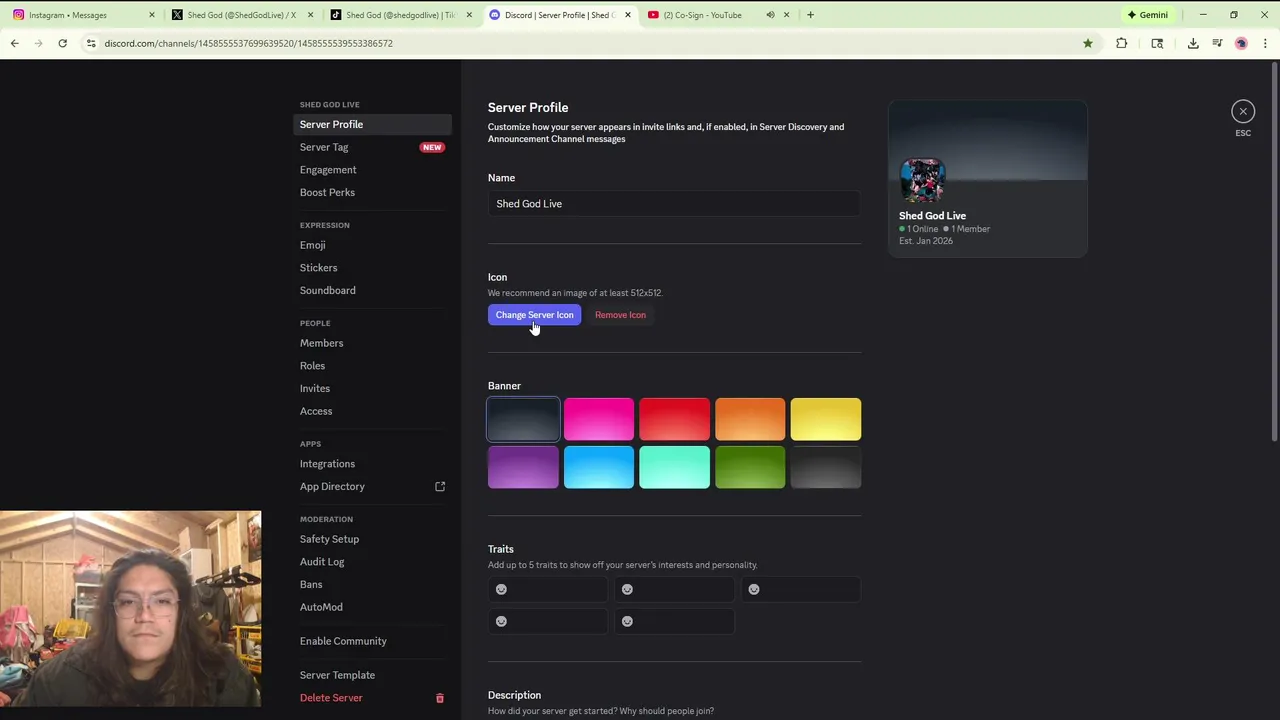Select the red banner color
The height and width of the screenshot is (720, 1280).
674,419
